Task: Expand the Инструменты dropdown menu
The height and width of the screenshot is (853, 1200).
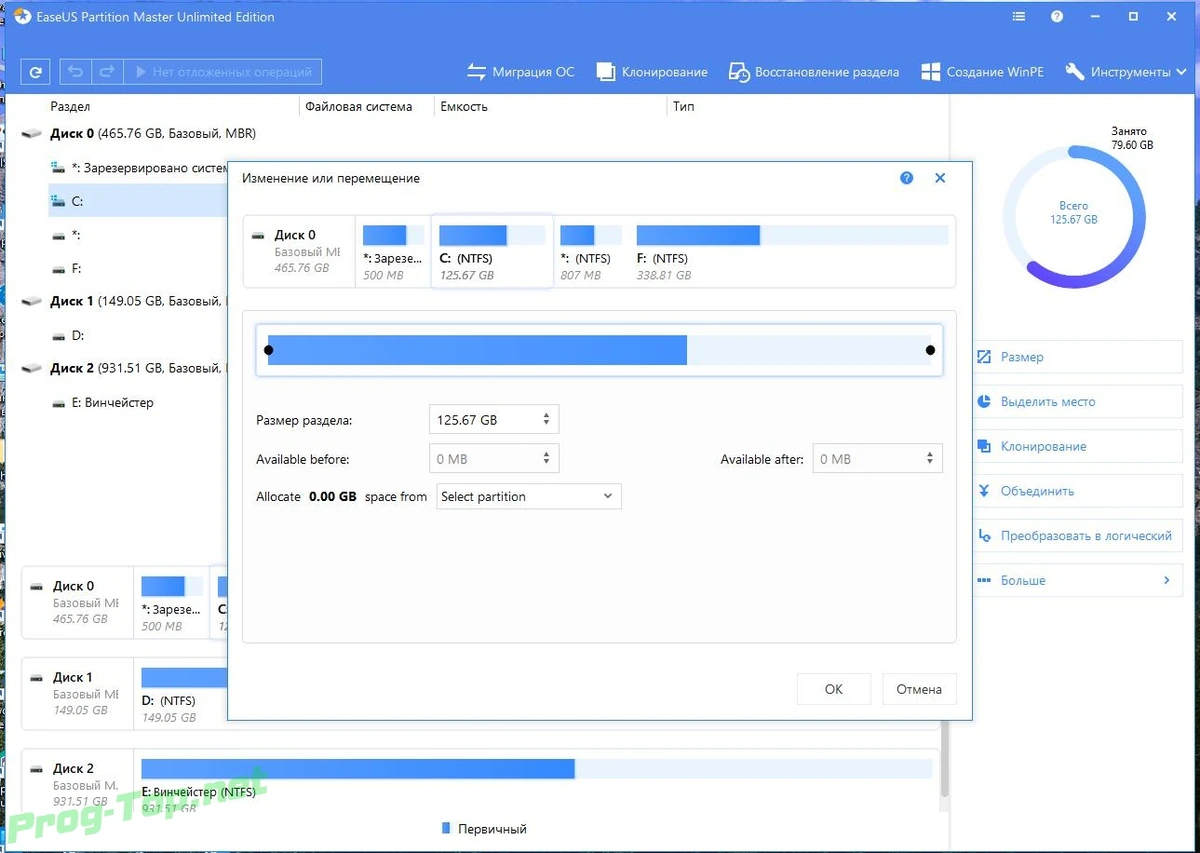Action: 1125,72
